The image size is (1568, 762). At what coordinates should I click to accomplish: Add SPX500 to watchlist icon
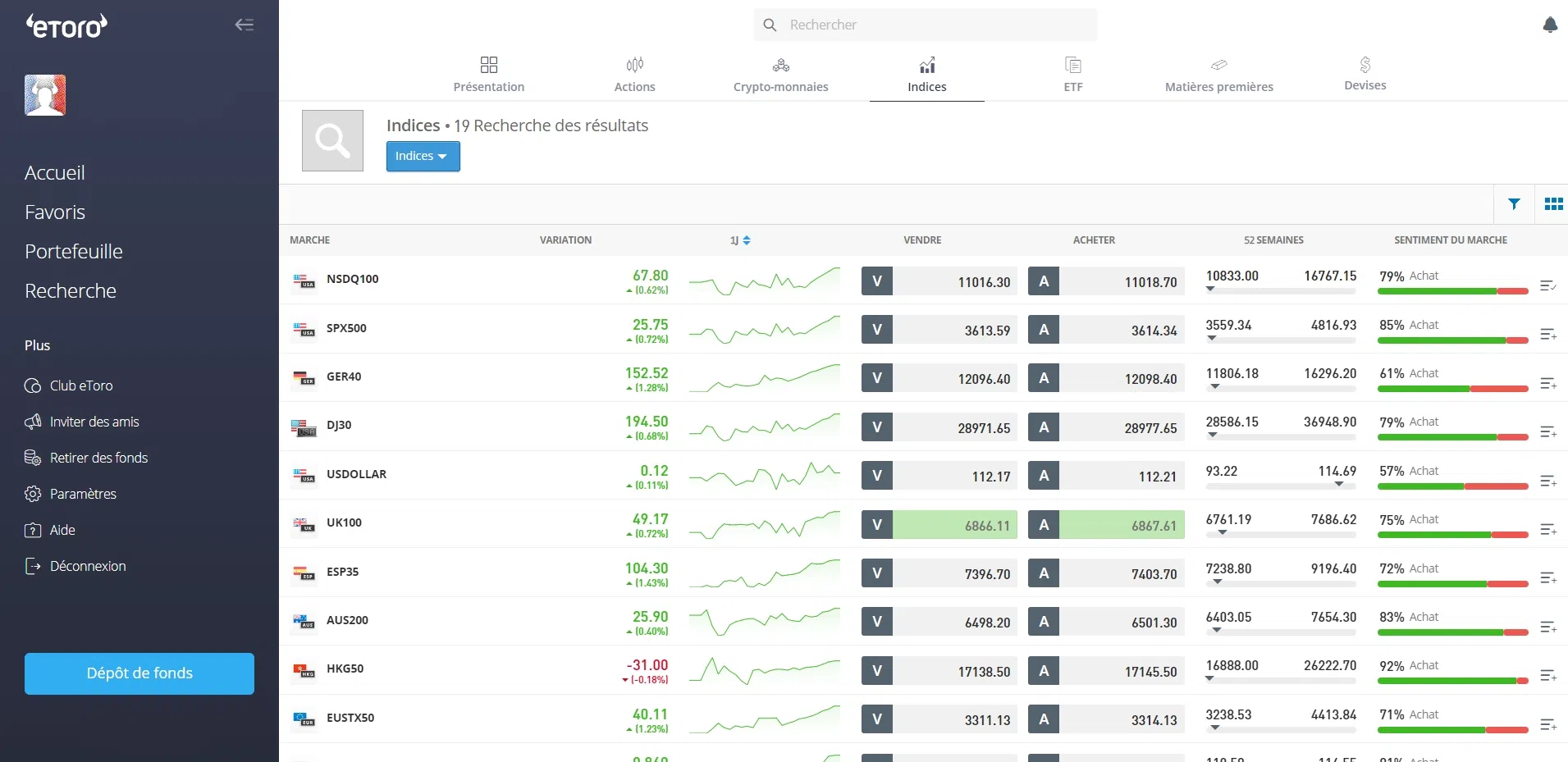tap(1548, 334)
